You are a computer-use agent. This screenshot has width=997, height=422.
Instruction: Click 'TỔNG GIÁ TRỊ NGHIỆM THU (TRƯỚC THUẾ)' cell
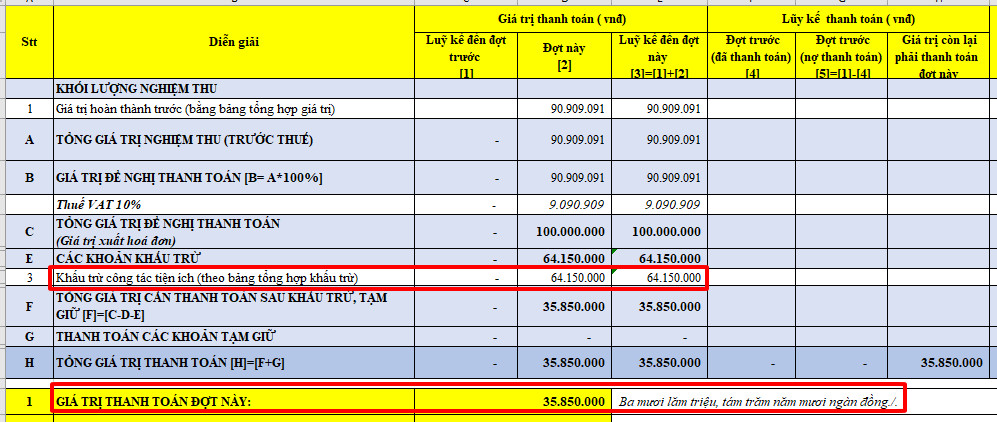234,140
